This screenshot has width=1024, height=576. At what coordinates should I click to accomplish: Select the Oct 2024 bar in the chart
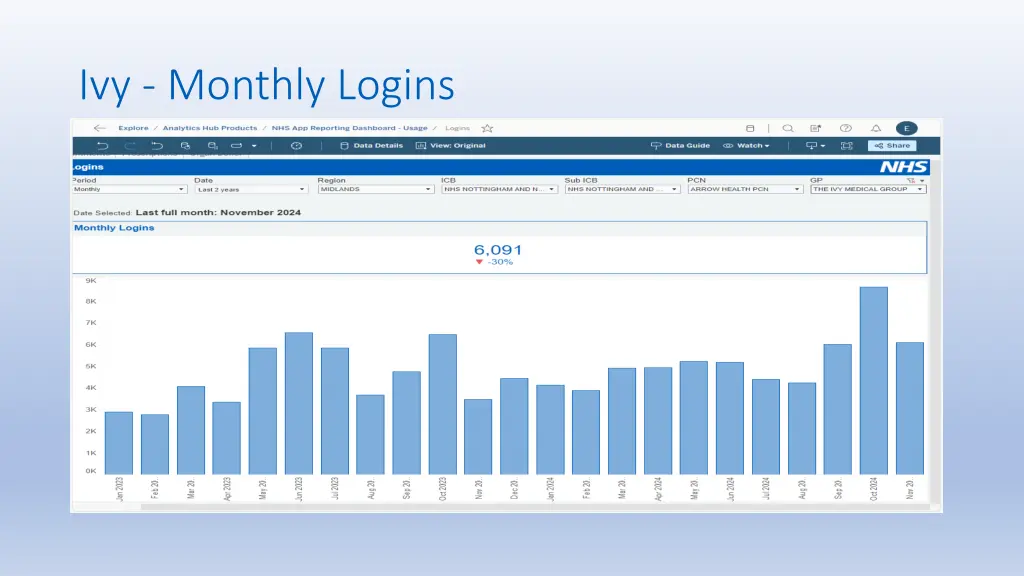pyautogui.click(x=874, y=381)
